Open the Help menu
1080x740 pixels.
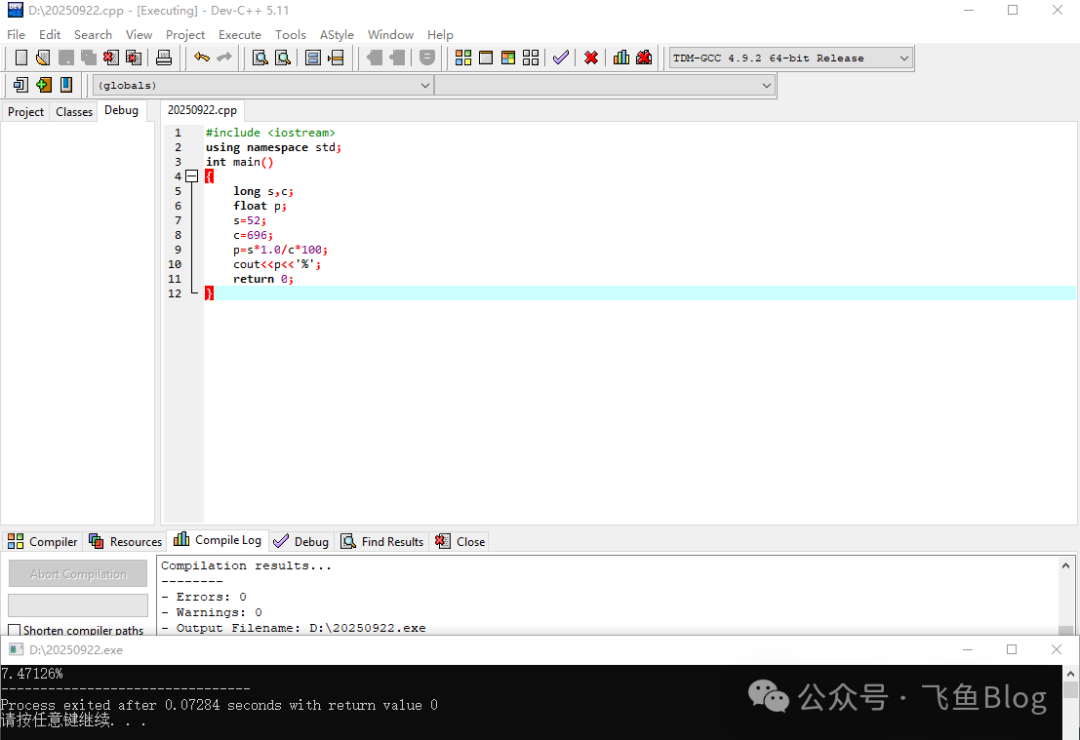click(440, 34)
